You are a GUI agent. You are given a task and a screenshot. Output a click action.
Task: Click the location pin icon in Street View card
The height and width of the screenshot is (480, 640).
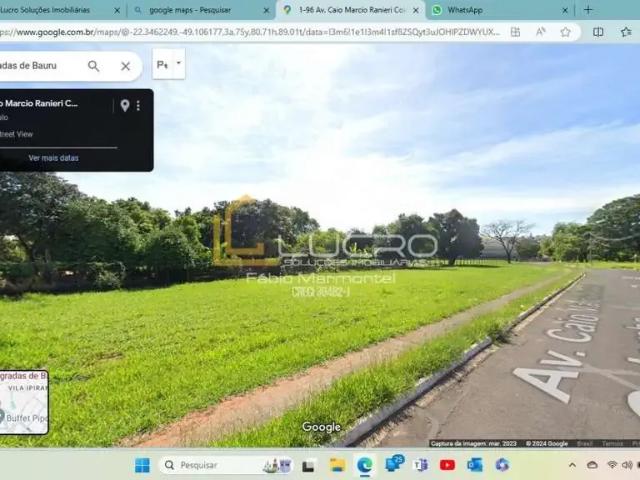[125, 105]
